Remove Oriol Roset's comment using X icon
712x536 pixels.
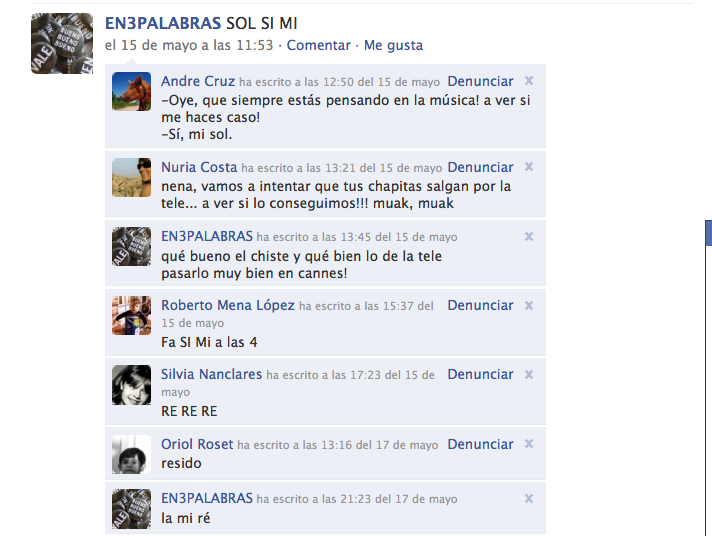pos(529,444)
